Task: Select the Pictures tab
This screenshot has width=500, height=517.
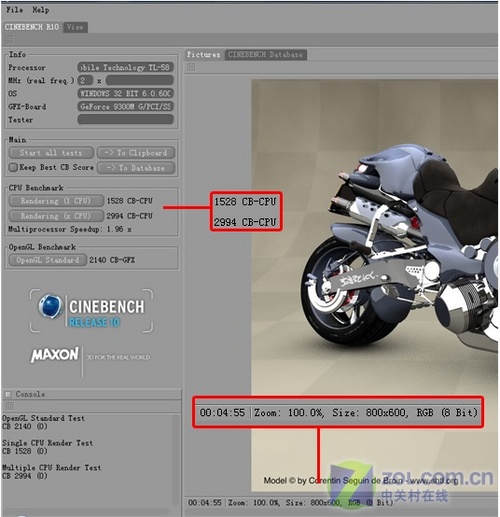Action: (203, 54)
